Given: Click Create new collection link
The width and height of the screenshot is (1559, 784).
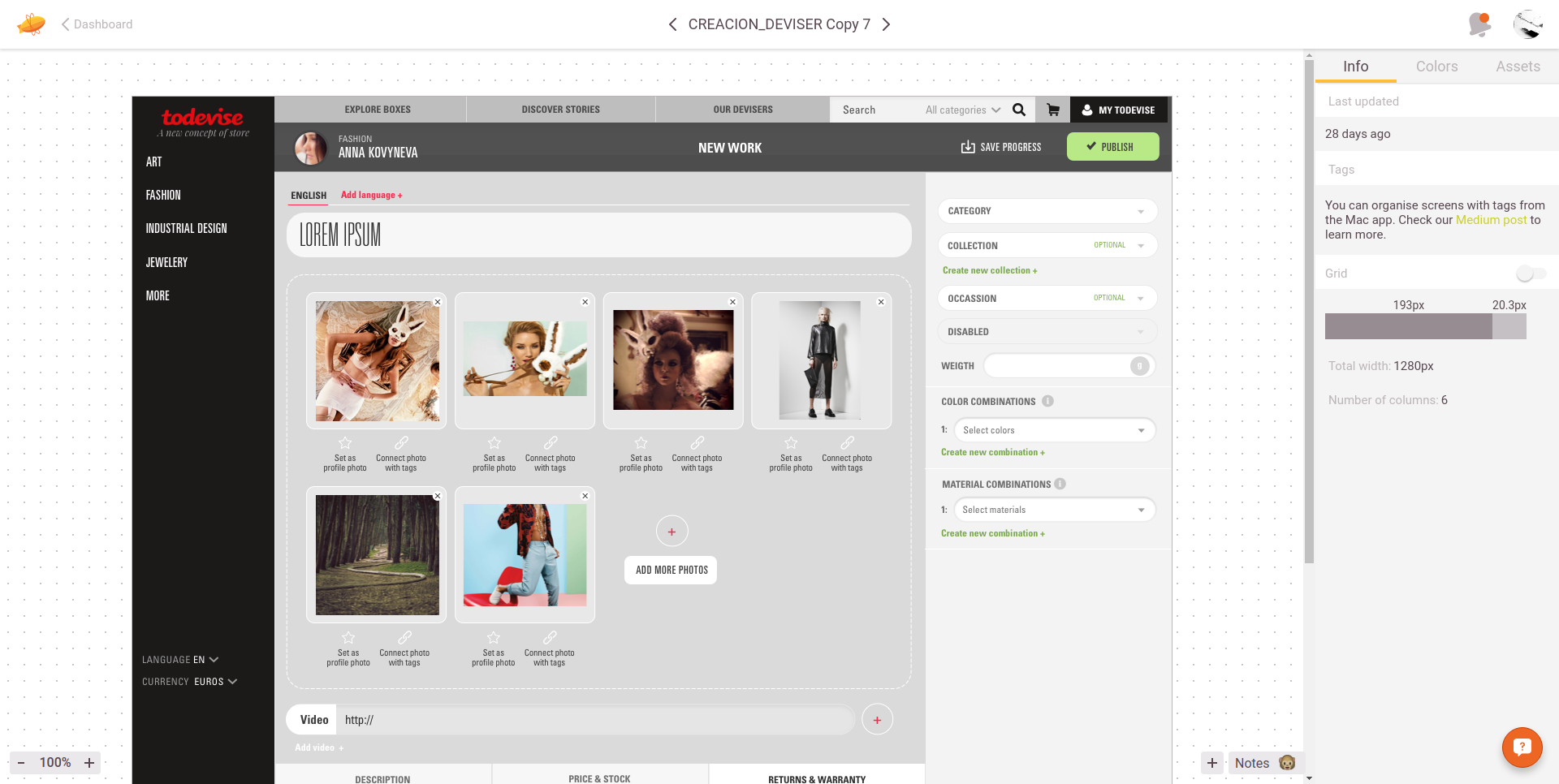Looking at the screenshot, I should (x=990, y=270).
